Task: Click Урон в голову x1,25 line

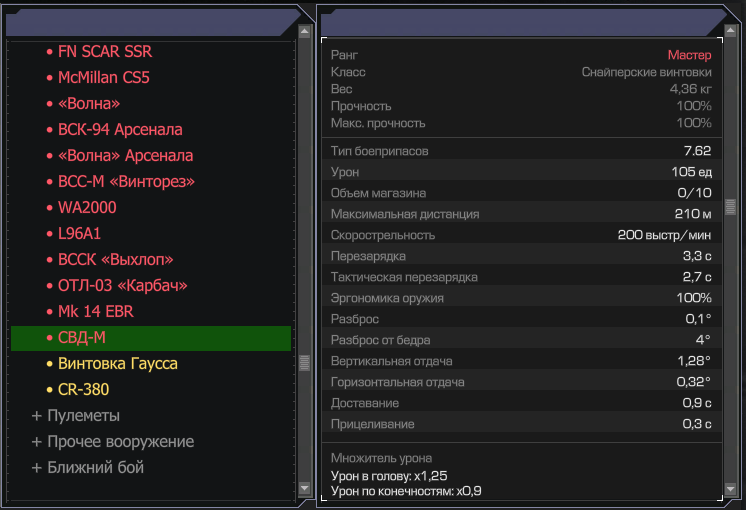Action: tap(389, 476)
